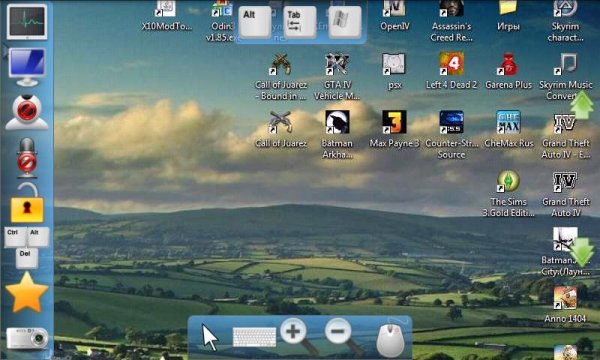Zoom out with the minus magnifier
This screenshot has height=360, width=600.
[344, 336]
